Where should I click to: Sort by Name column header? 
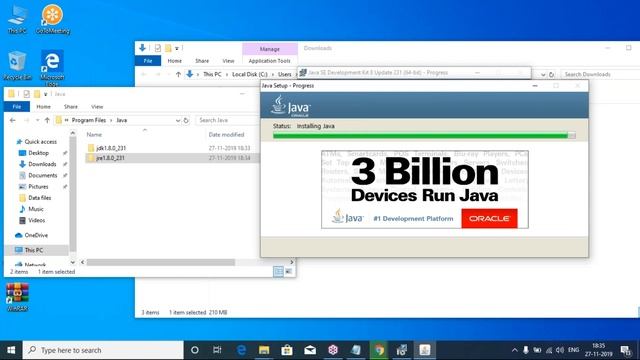pyautogui.click(x=94, y=135)
